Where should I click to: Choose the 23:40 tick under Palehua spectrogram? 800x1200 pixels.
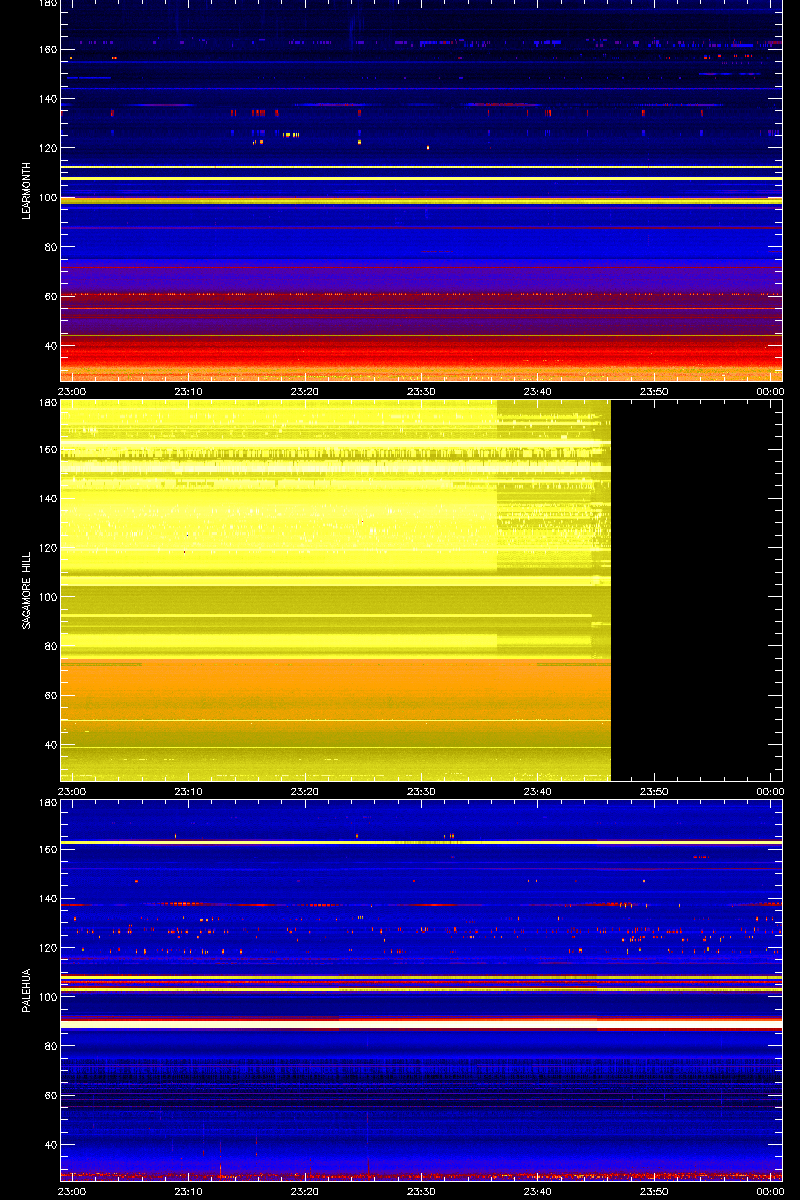click(538, 1192)
